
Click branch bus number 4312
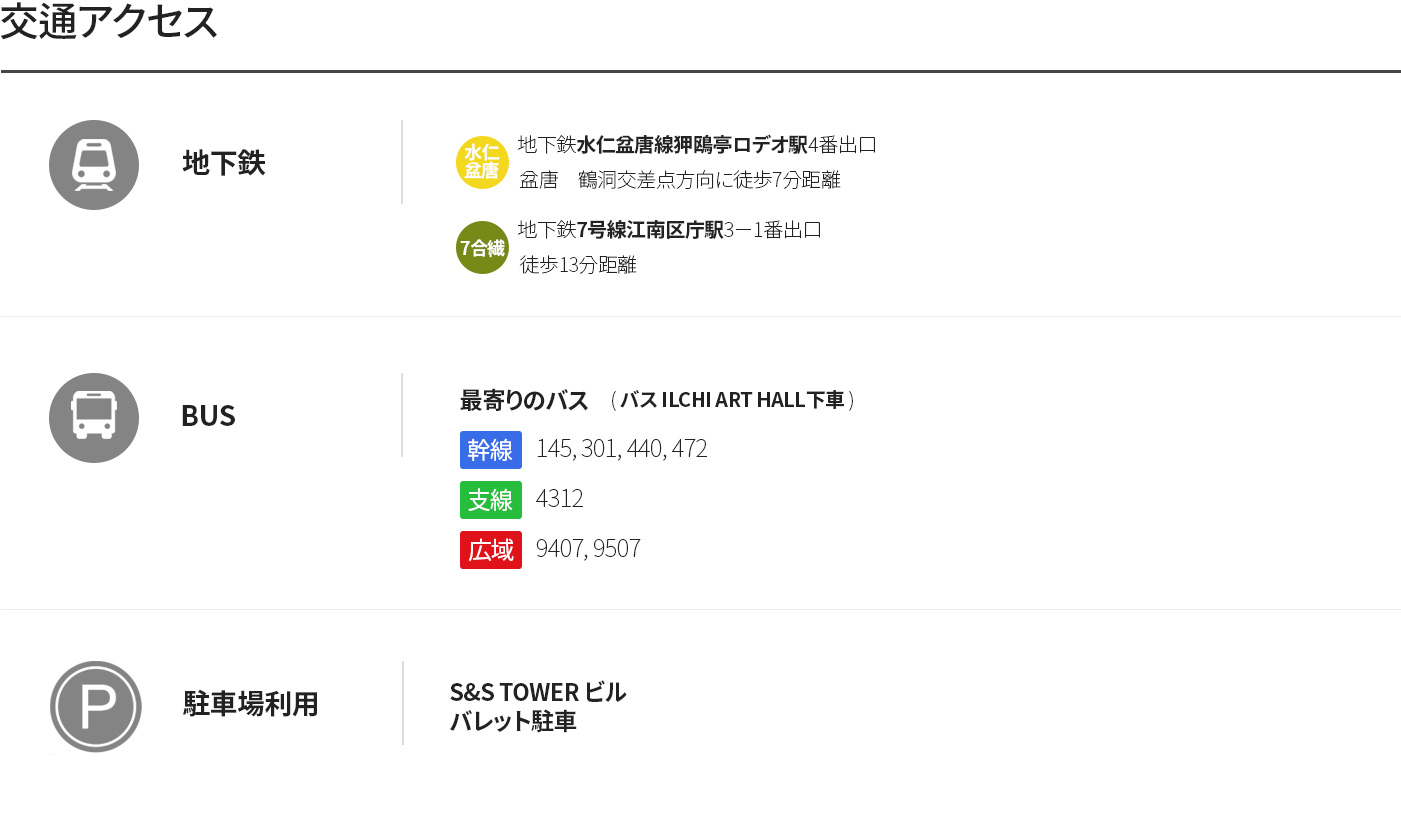point(559,499)
